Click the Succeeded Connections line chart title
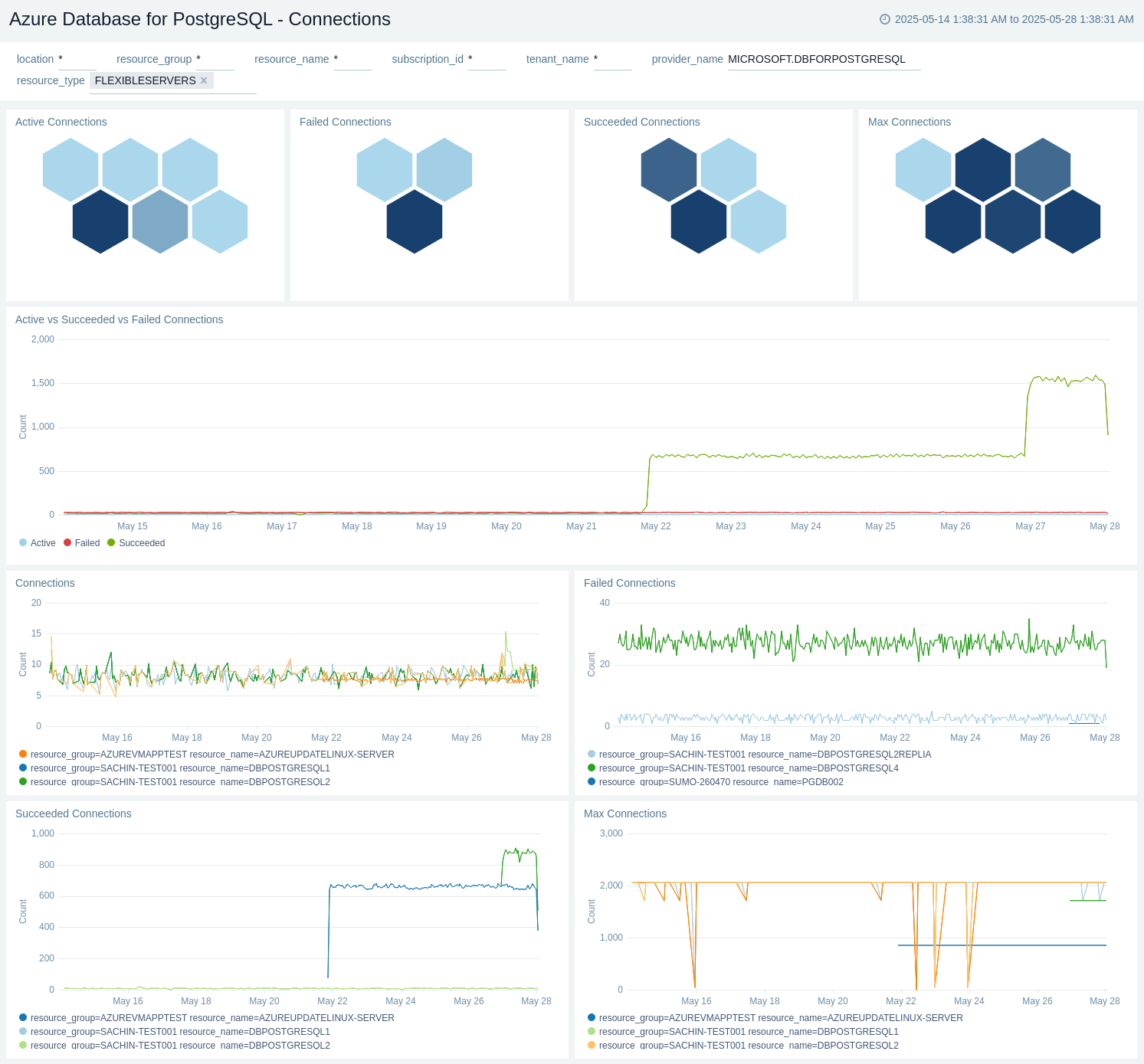 coord(74,814)
